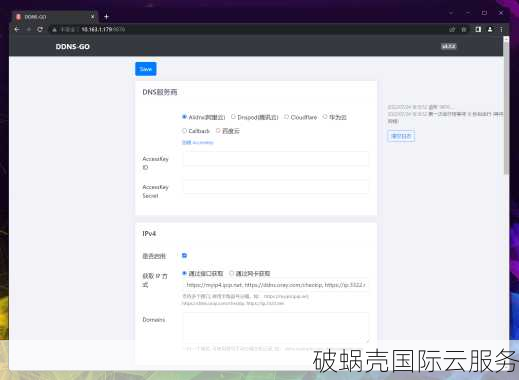Viewport: 519px width, 380px height.
Task: Click the IPv4 URL list input field
Action: 276,285
